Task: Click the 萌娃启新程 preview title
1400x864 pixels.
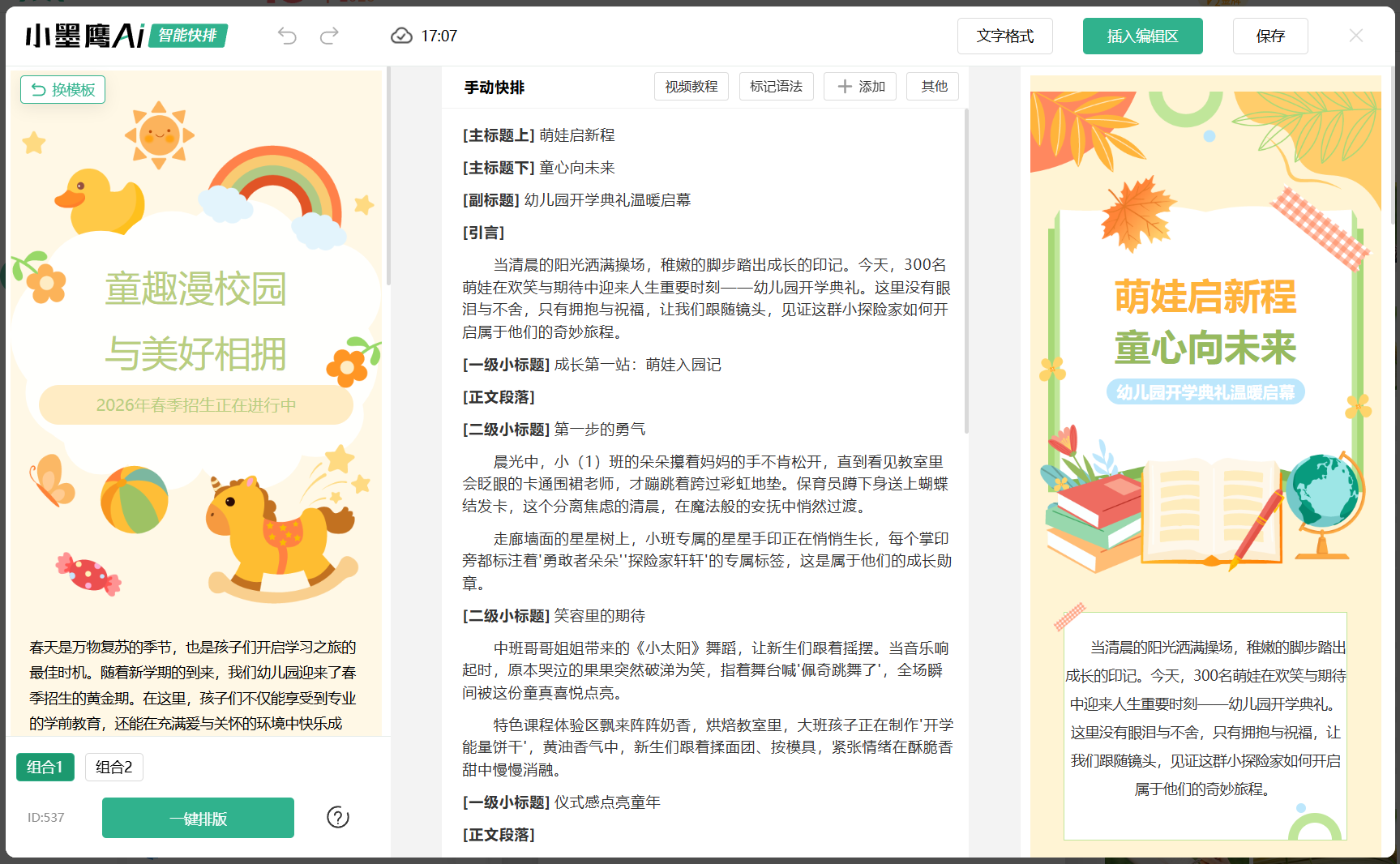Action: pyautogui.click(x=1205, y=297)
